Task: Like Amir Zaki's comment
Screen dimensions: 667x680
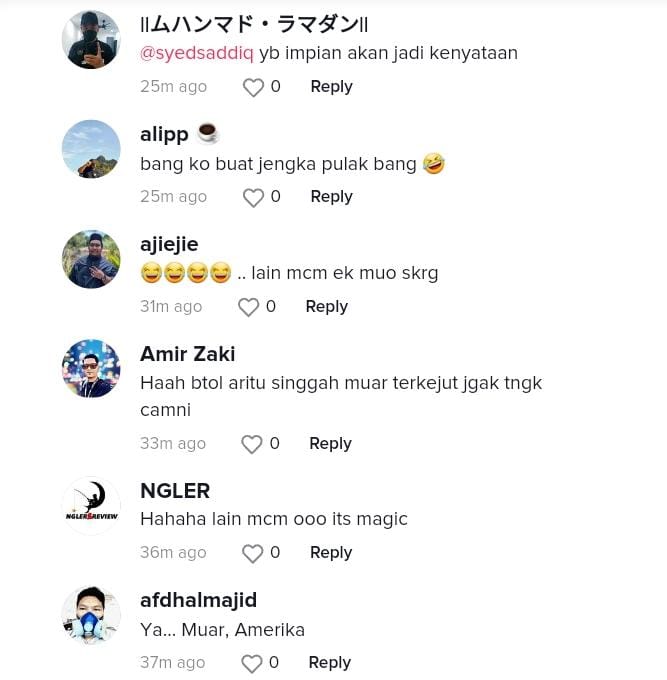Action: (x=252, y=444)
